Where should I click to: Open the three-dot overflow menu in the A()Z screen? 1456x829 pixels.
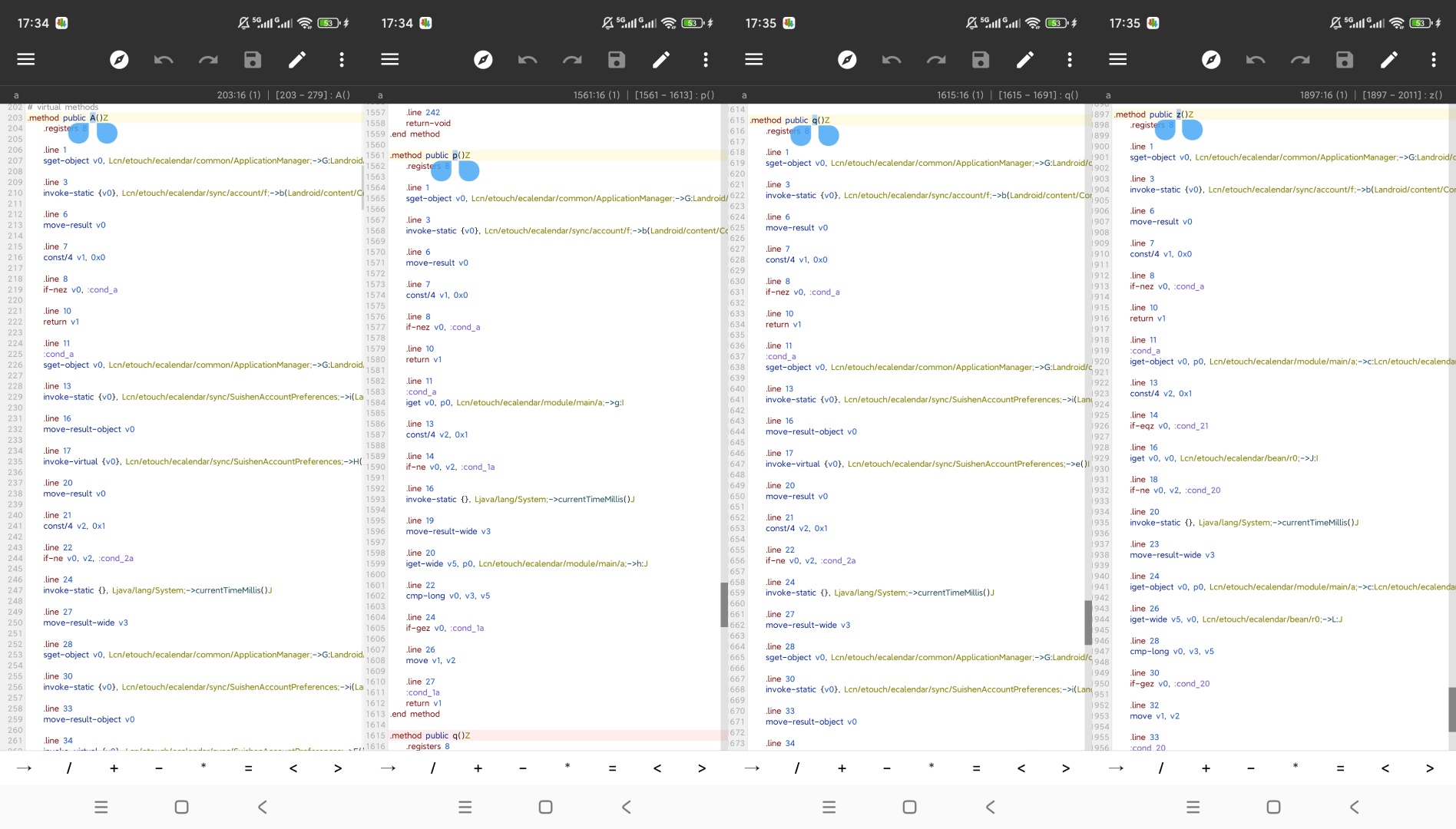click(342, 59)
